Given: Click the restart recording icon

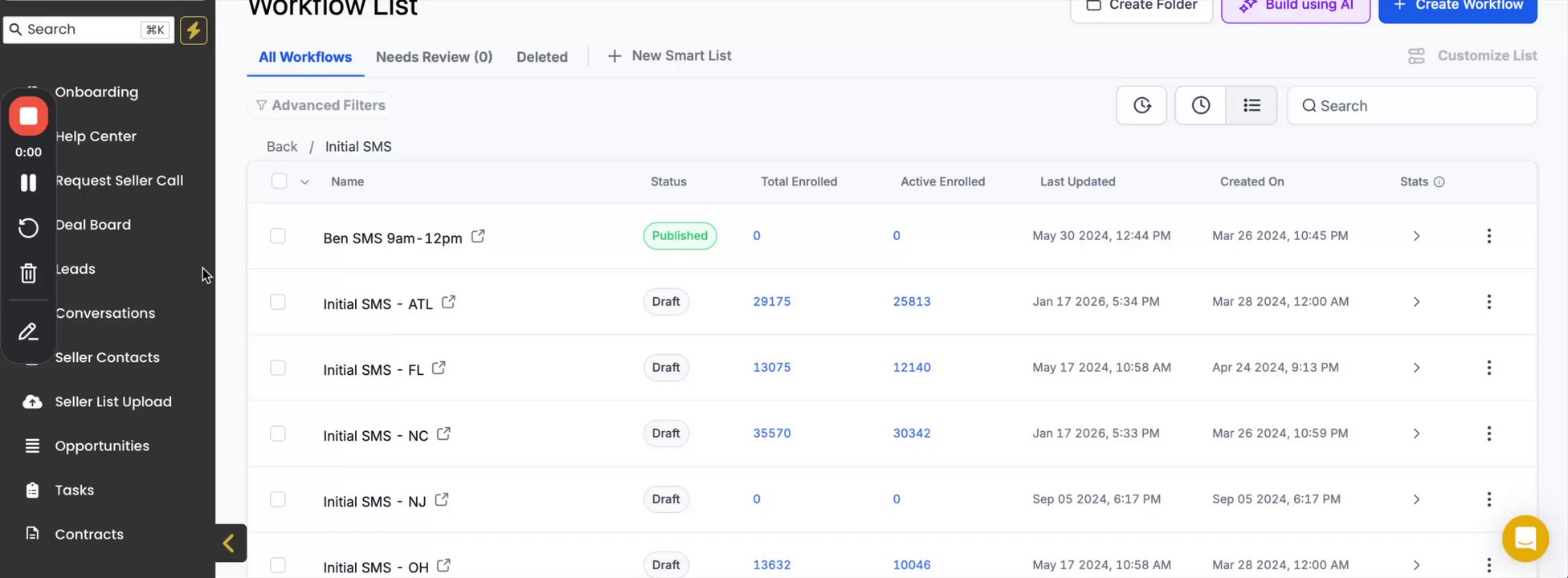Looking at the screenshot, I should 28,228.
